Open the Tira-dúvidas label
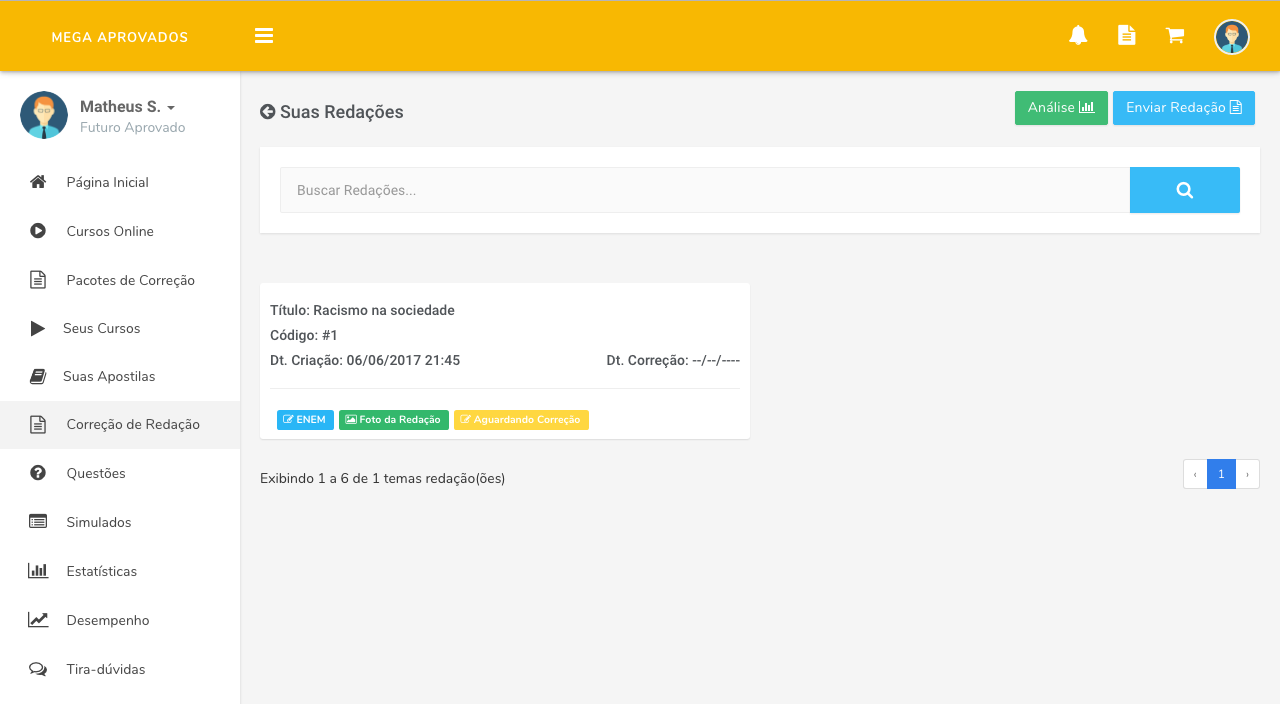 pos(106,669)
